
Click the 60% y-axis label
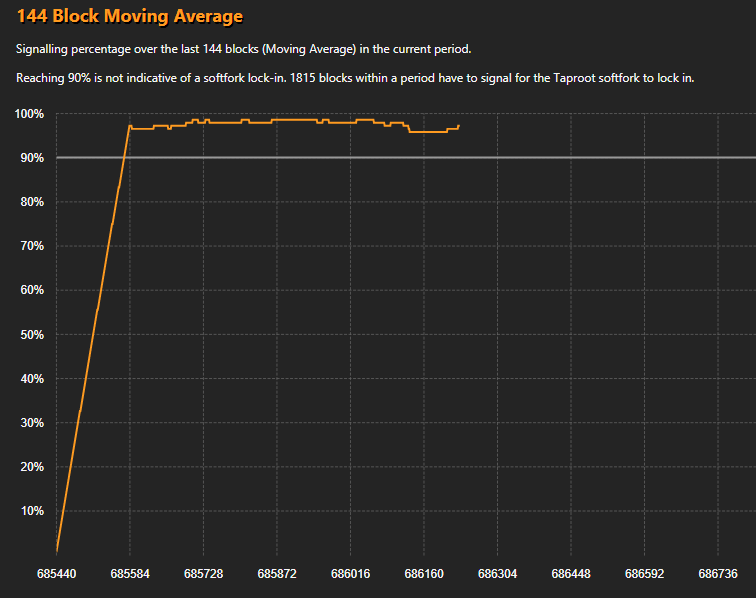tap(32, 290)
